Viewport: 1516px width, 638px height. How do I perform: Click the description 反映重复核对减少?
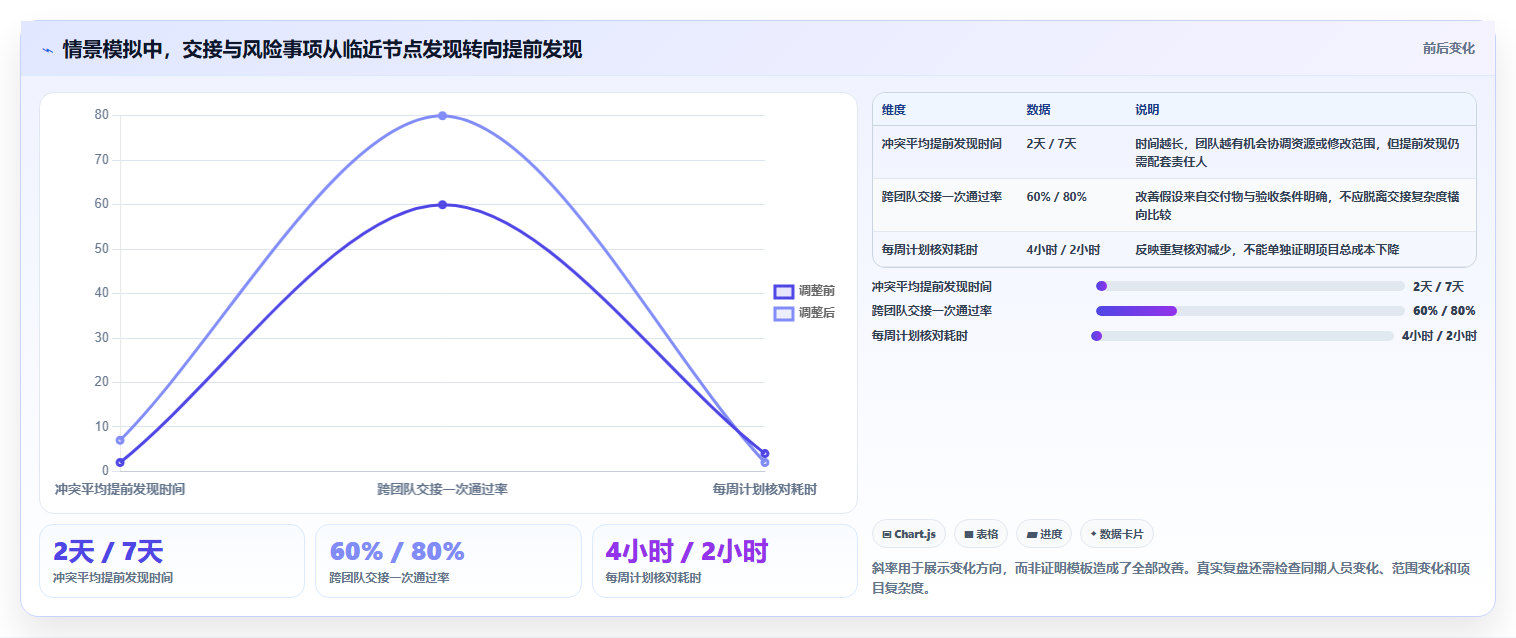pyautogui.click(x=1267, y=250)
